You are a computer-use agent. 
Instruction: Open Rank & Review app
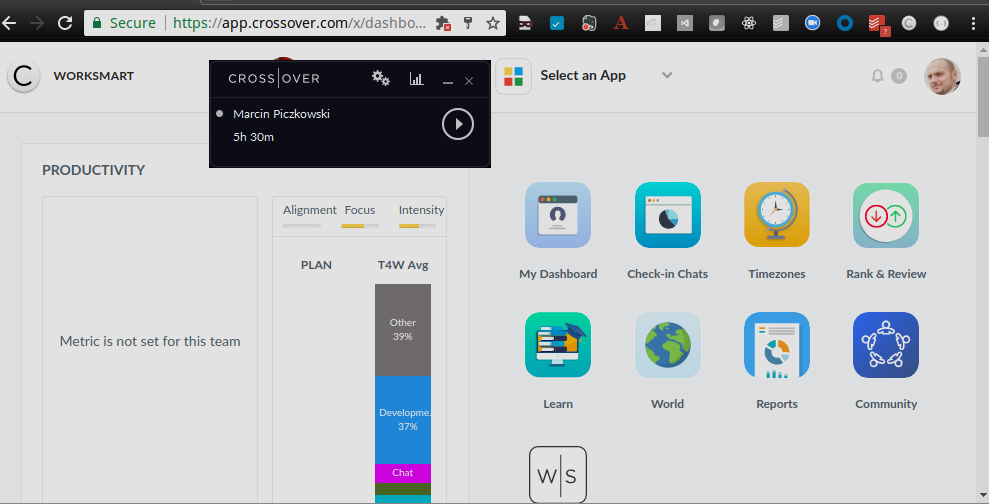(886, 215)
